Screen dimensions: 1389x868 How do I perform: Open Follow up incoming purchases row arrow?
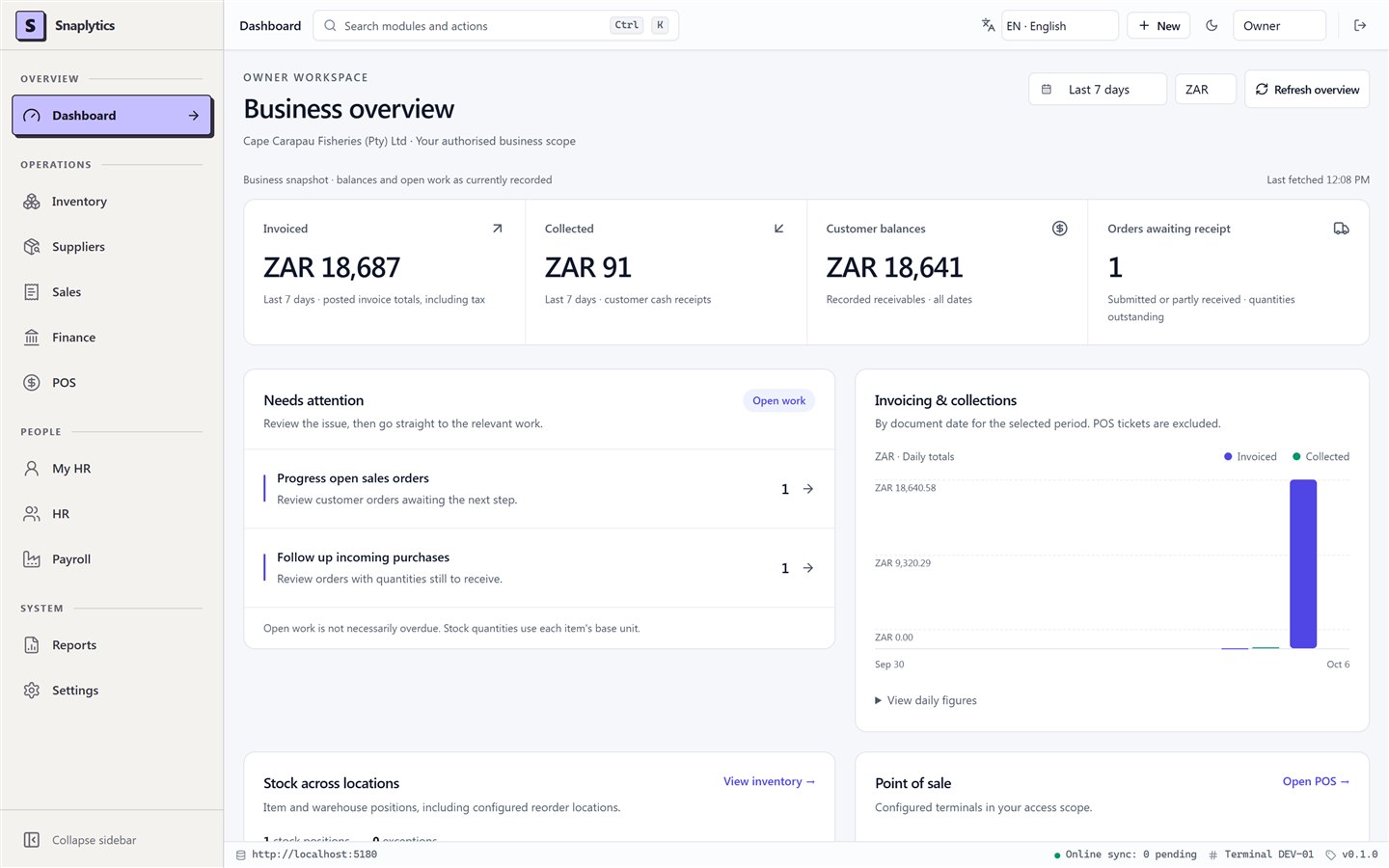click(x=808, y=568)
